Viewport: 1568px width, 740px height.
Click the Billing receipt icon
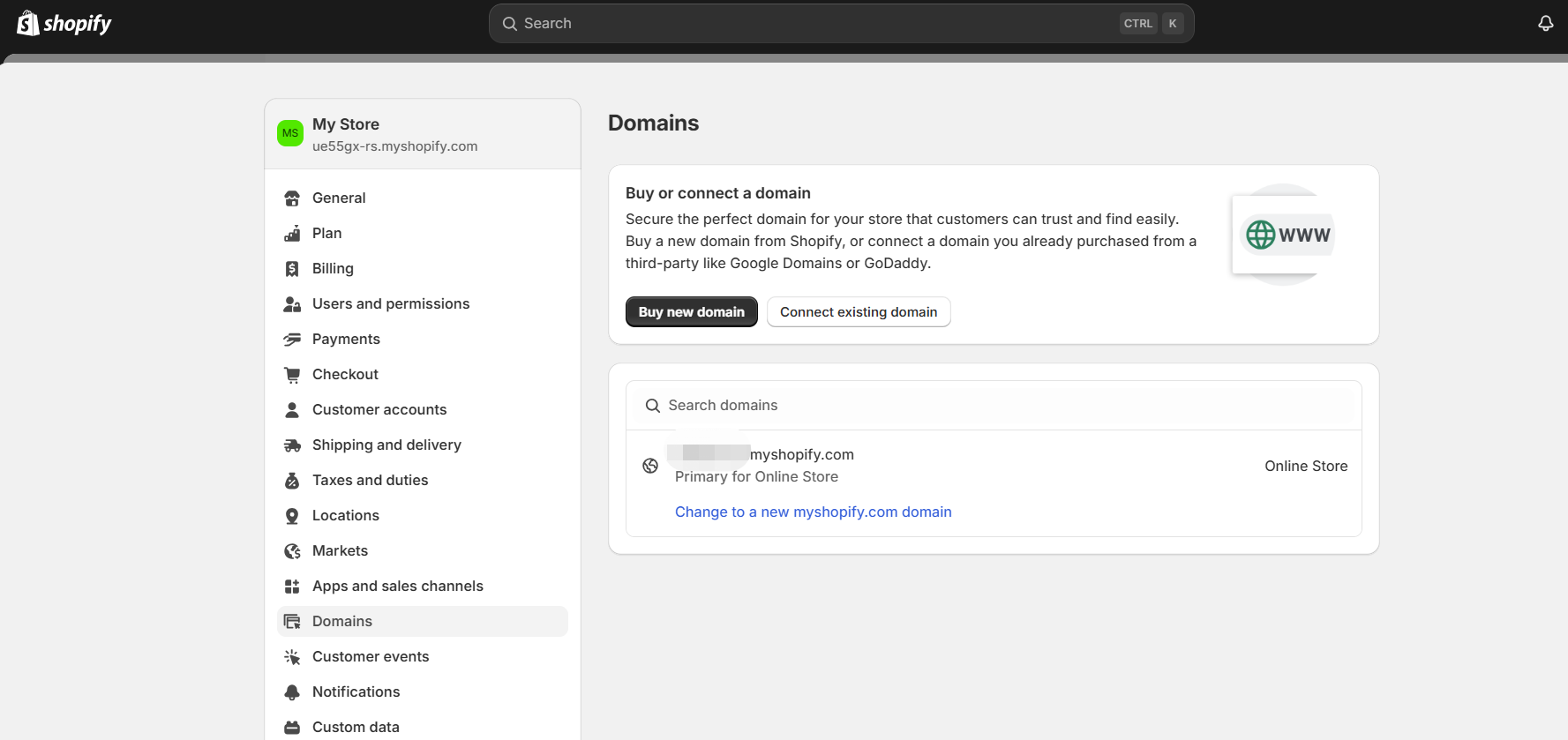coord(292,269)
